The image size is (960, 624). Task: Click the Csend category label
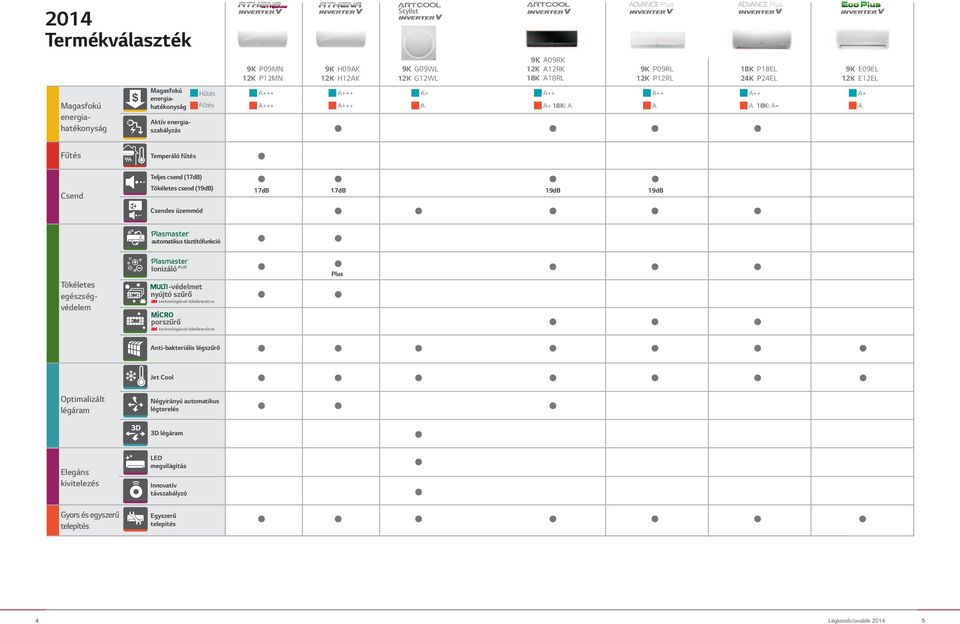(x=72, y=196)
